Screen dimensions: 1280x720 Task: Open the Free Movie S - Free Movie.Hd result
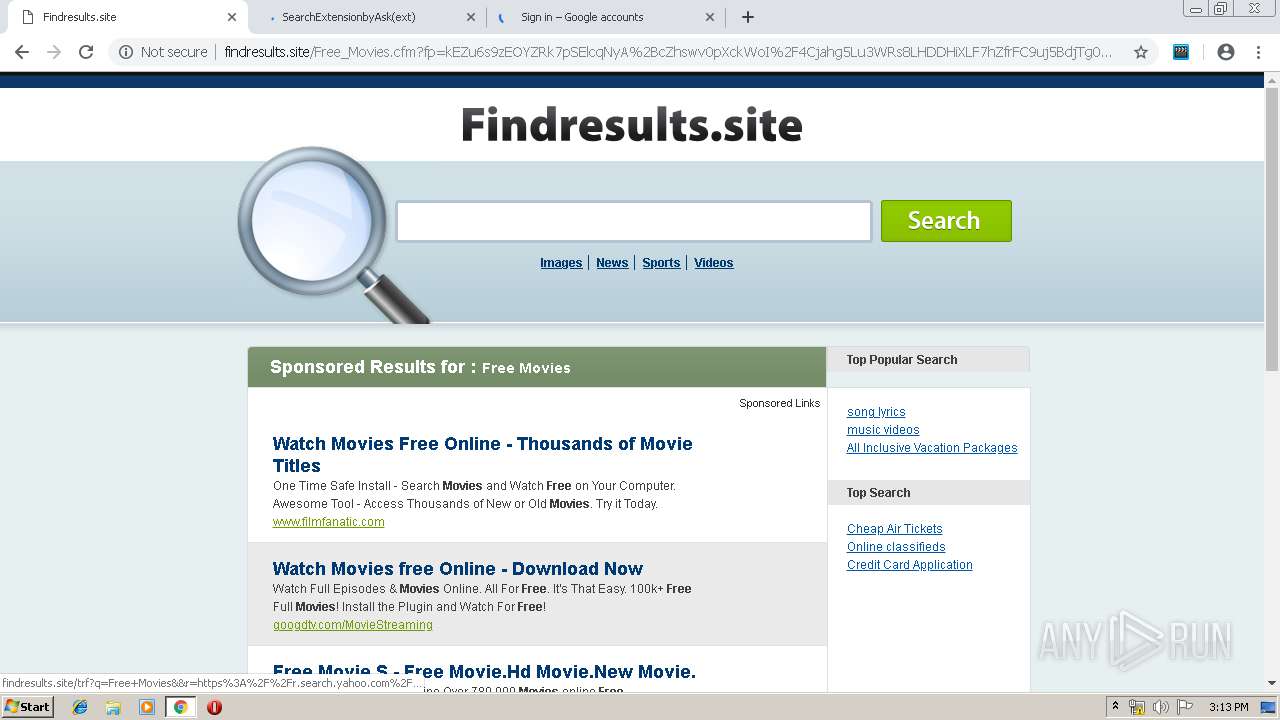point(484,671)
